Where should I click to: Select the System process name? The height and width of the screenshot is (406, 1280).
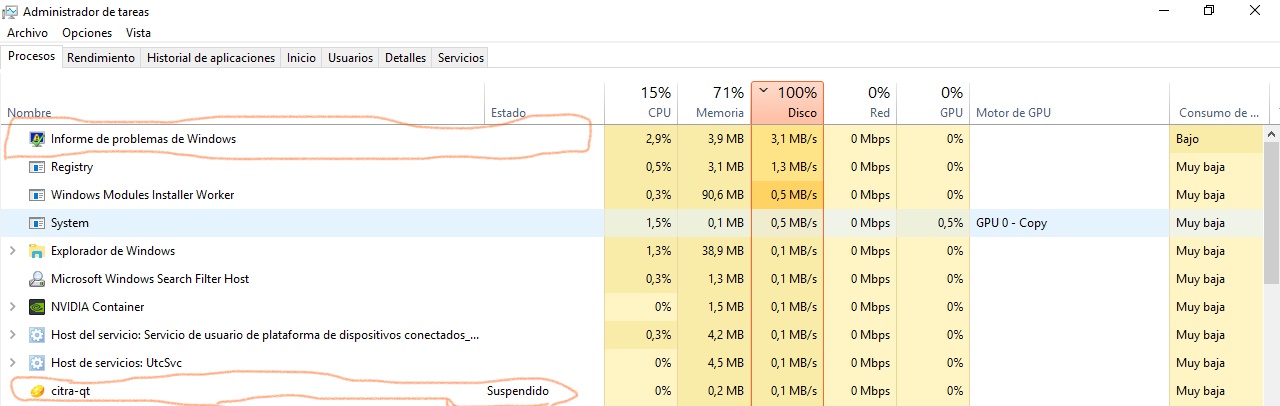click(x=70, y=223)
